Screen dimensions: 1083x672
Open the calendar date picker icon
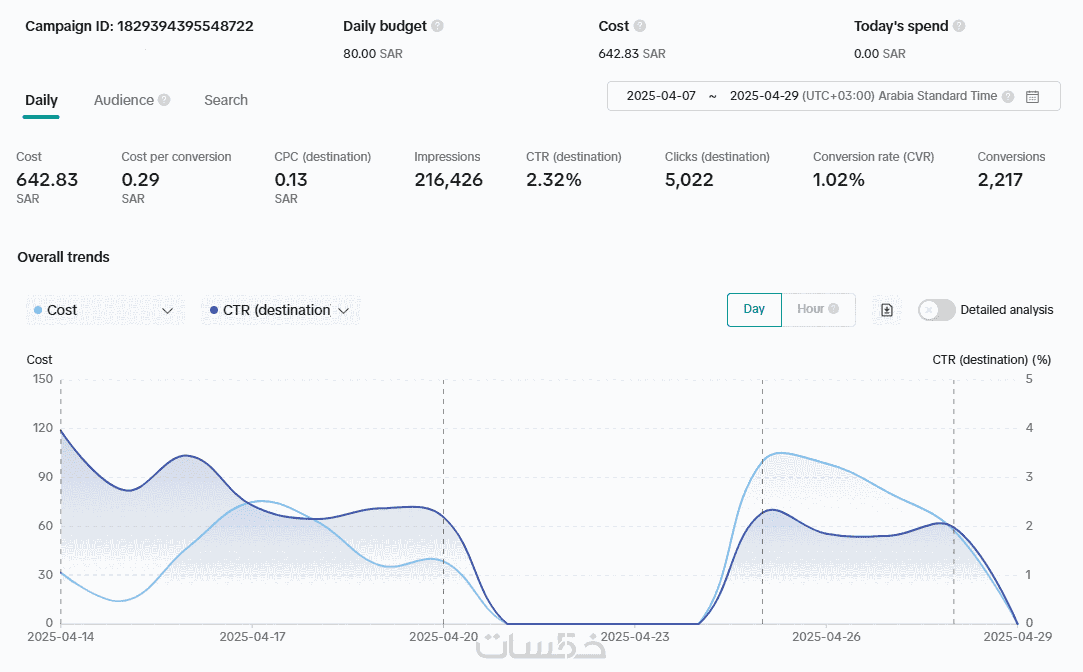[1033, 96]
